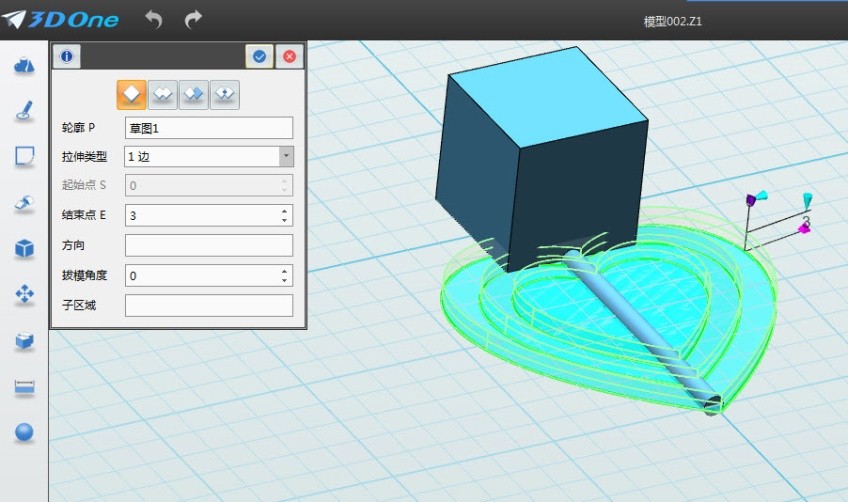Screen dimensions: 848x502
Task: Open the sketch edit tool in sidebar
Action: point(24,157)
